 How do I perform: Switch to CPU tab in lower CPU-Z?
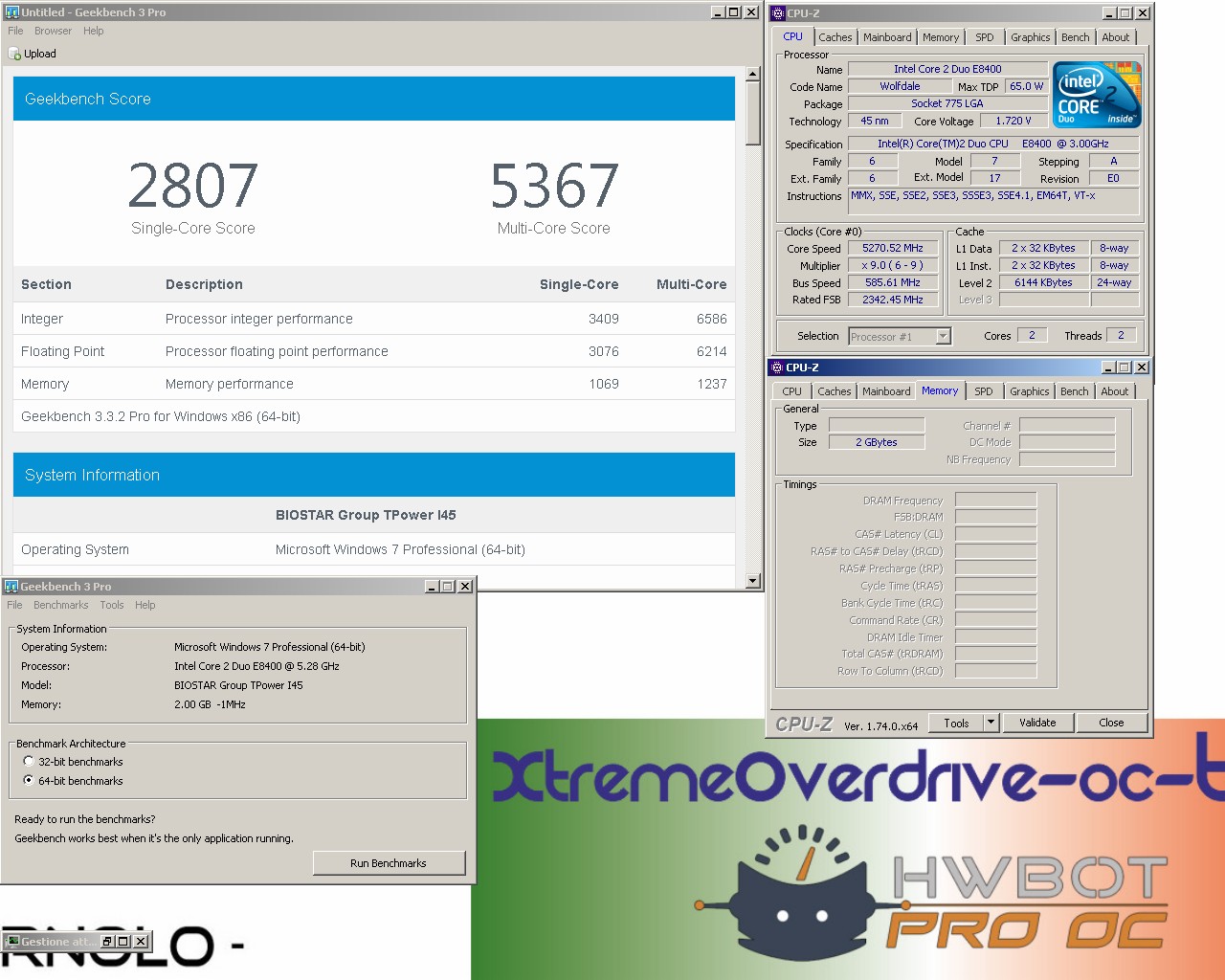click(x=791, y=391)
